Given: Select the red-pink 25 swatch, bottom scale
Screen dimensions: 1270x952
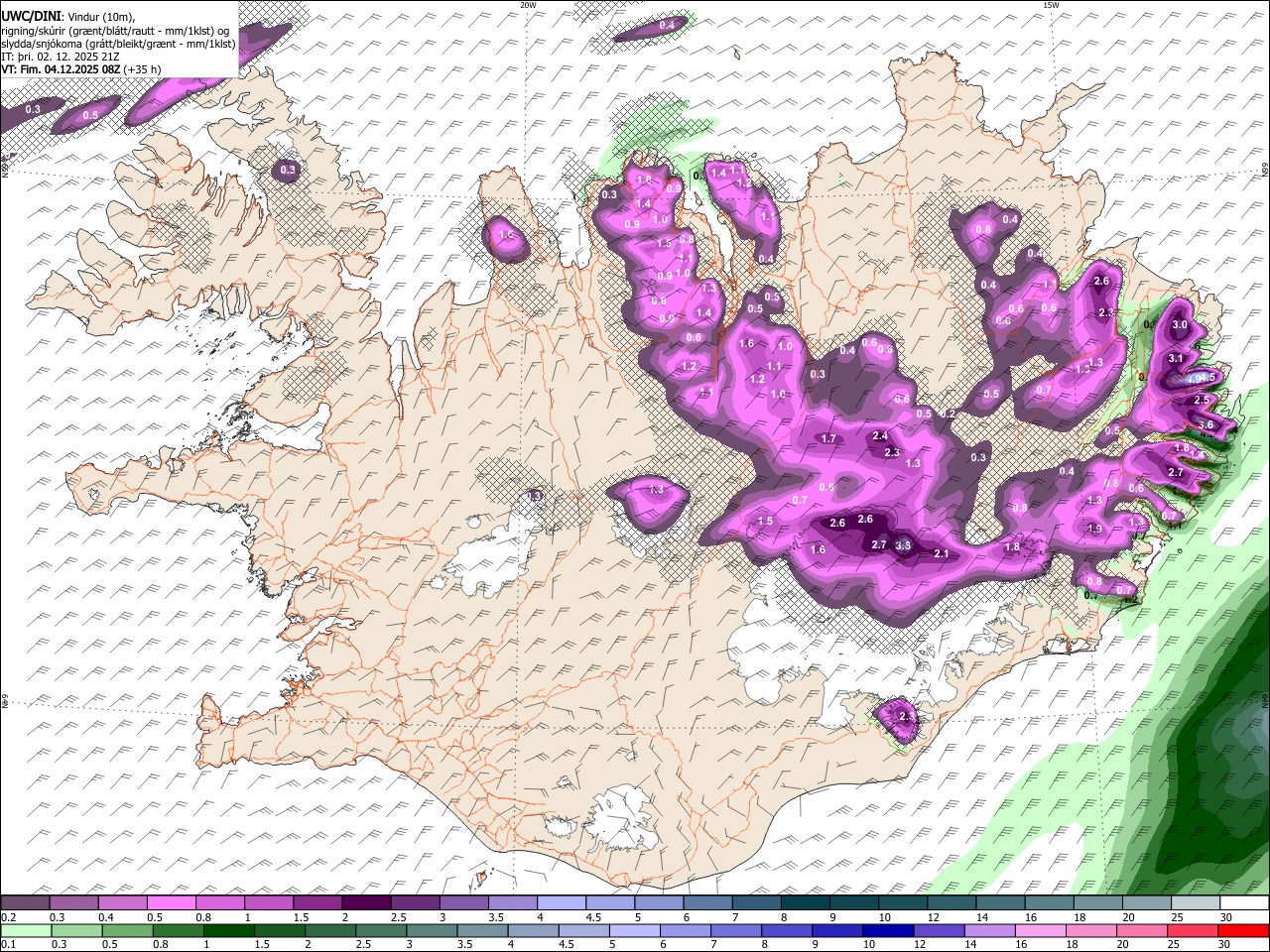Looking at the screenshot, I should coord(1193,930).
